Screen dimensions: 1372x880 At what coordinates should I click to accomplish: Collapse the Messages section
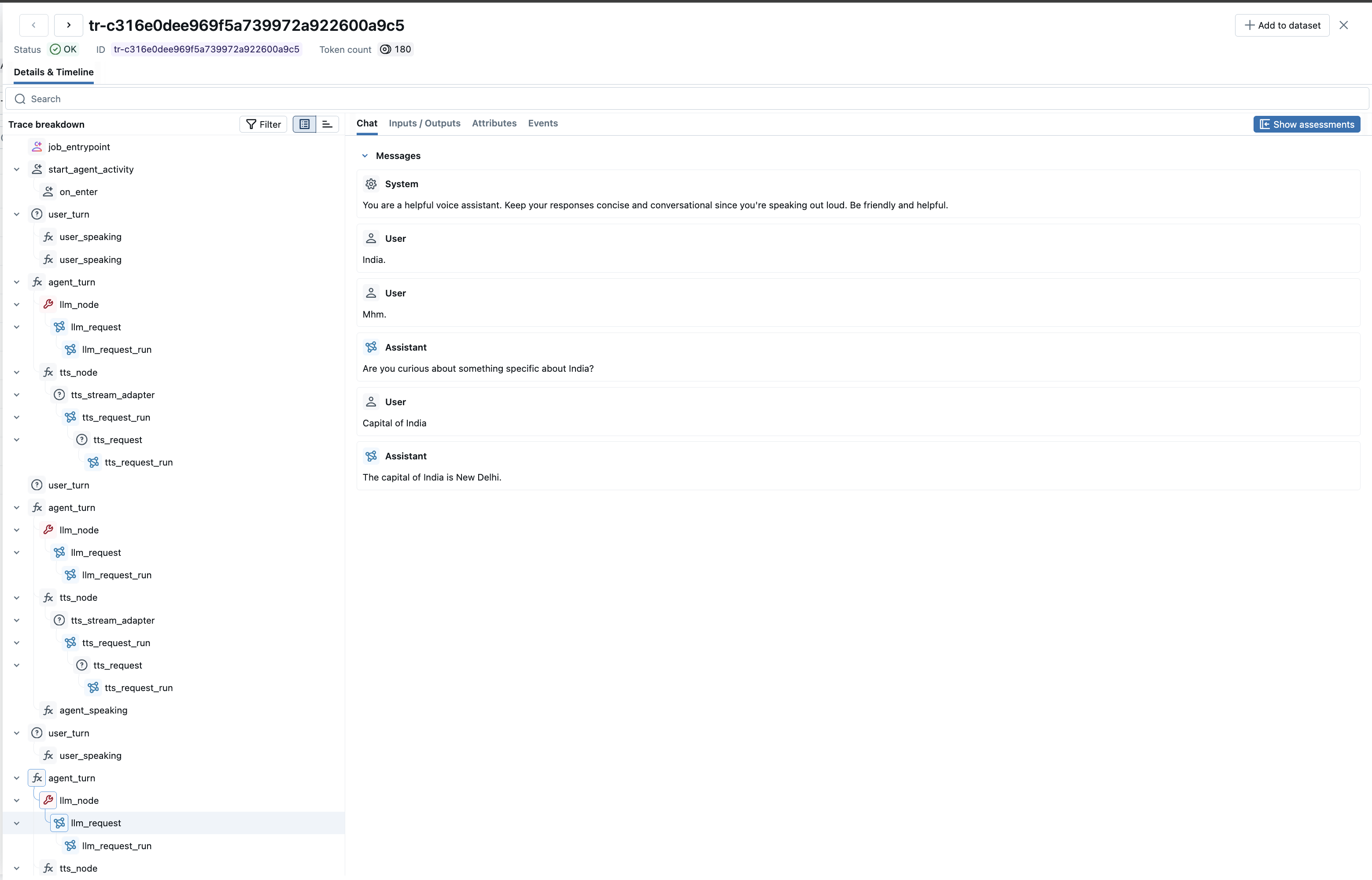click(365, 155)
